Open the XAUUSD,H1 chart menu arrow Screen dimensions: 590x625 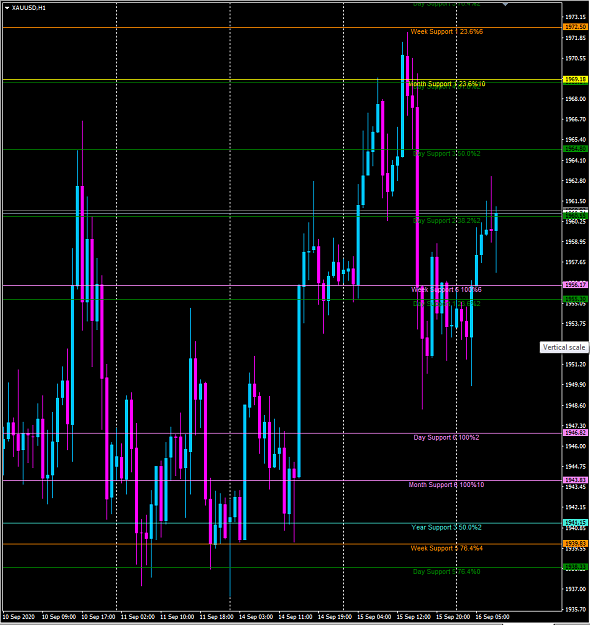(x=7, y=8)
